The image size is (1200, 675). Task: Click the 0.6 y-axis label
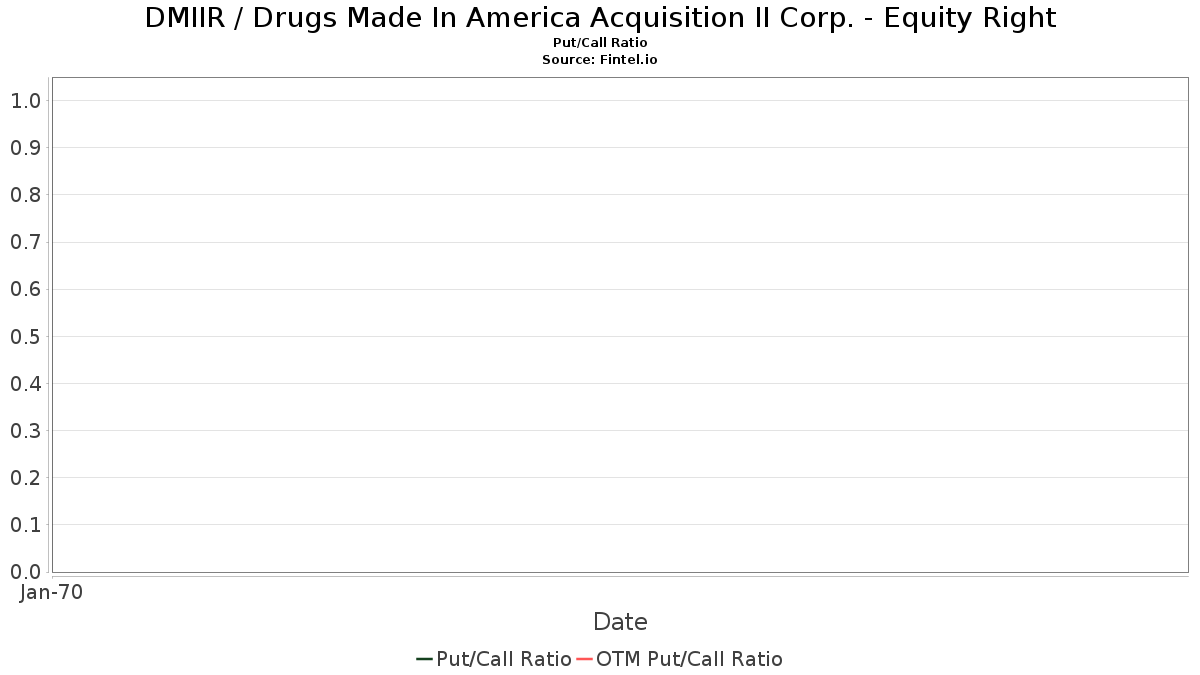25,290
